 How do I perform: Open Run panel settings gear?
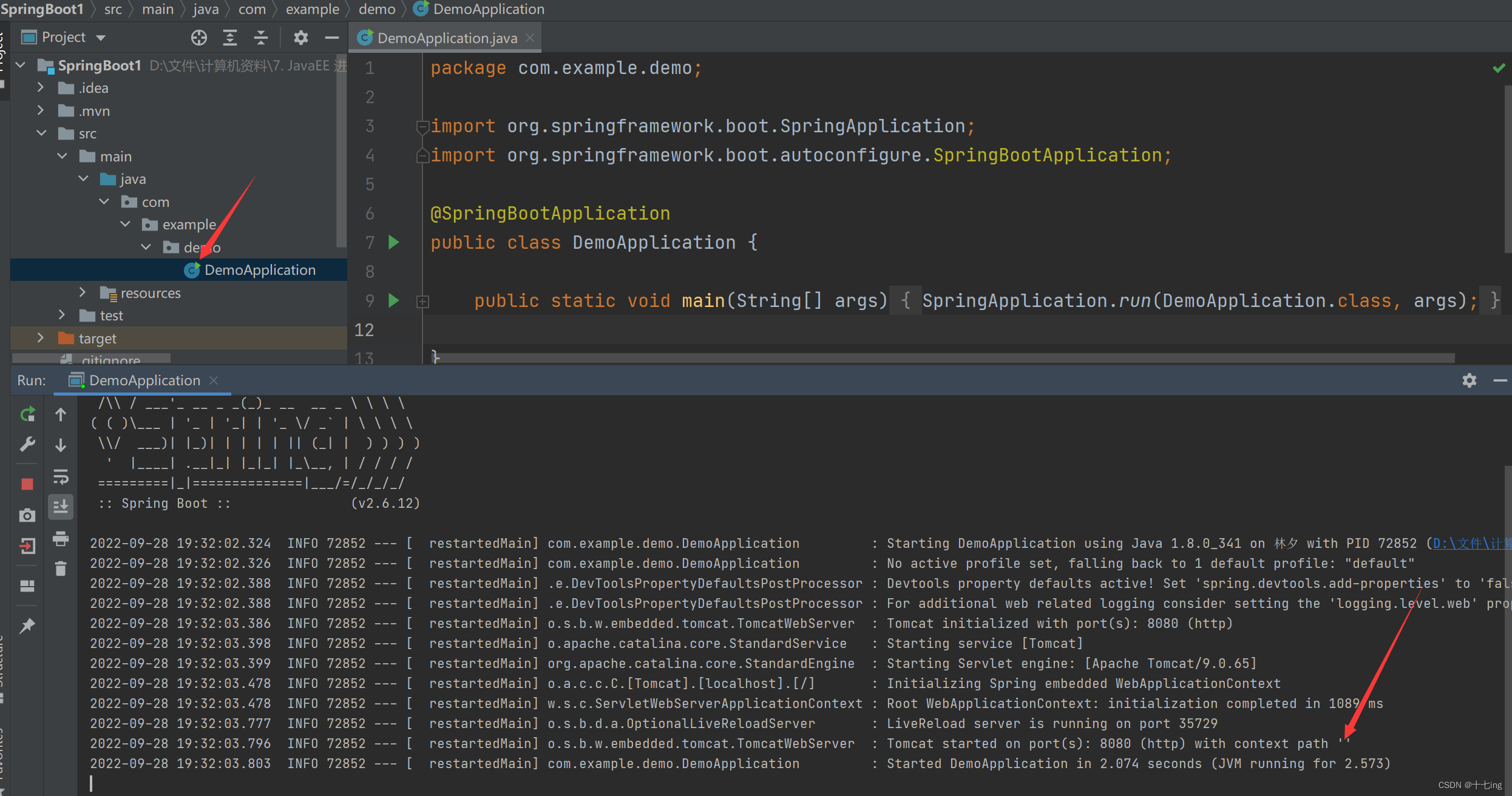coord(1470,380)
